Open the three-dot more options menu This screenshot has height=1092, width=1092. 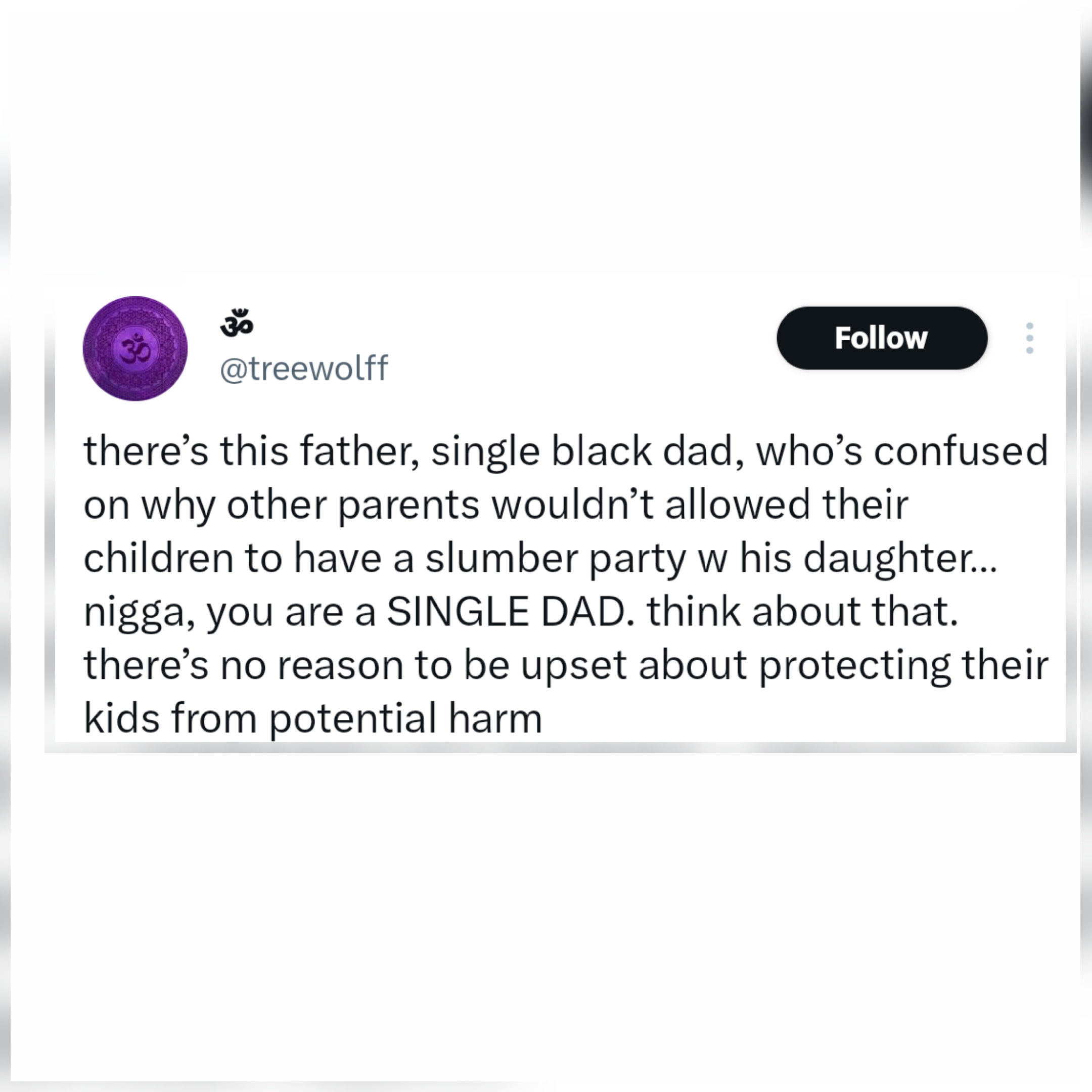point(1029,338)
